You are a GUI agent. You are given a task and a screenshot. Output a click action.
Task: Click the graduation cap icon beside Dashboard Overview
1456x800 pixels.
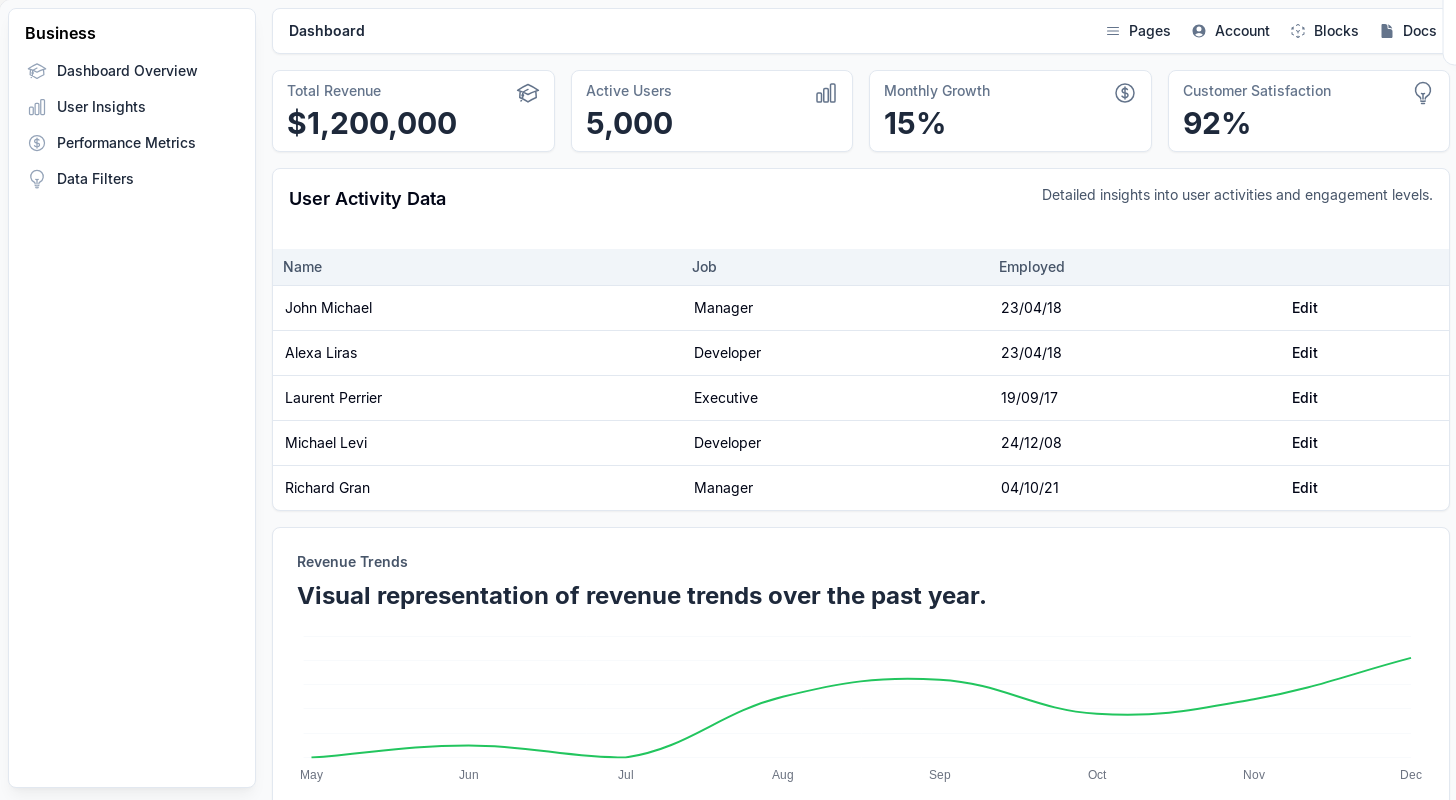[x=37, y=71]
